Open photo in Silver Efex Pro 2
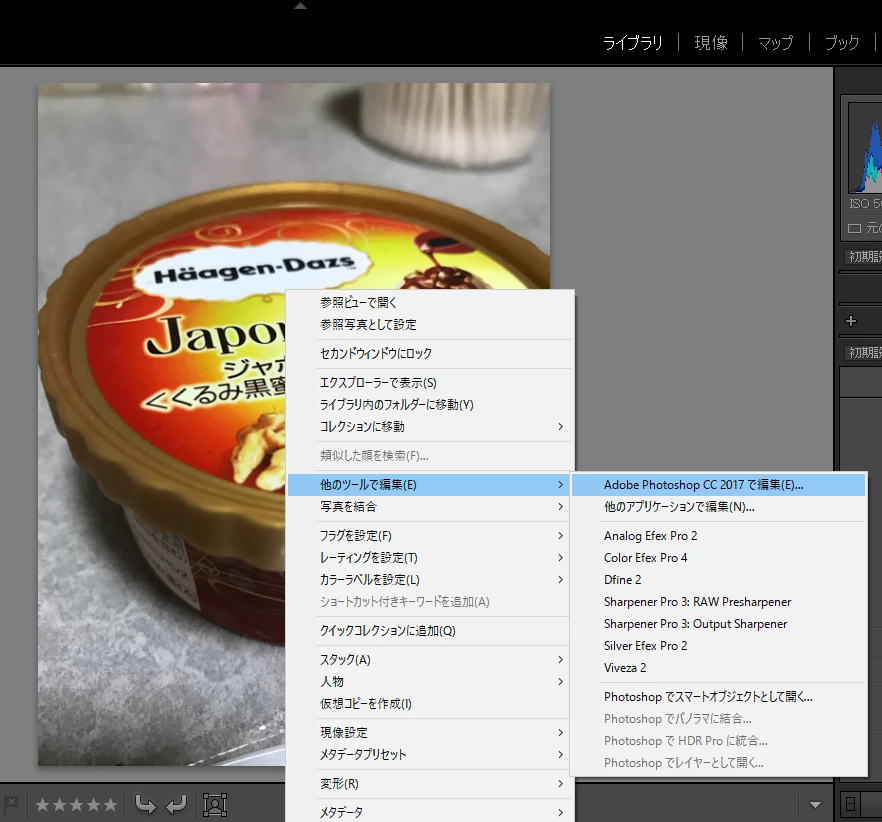The image size is (882, 822). pos(718,645)
